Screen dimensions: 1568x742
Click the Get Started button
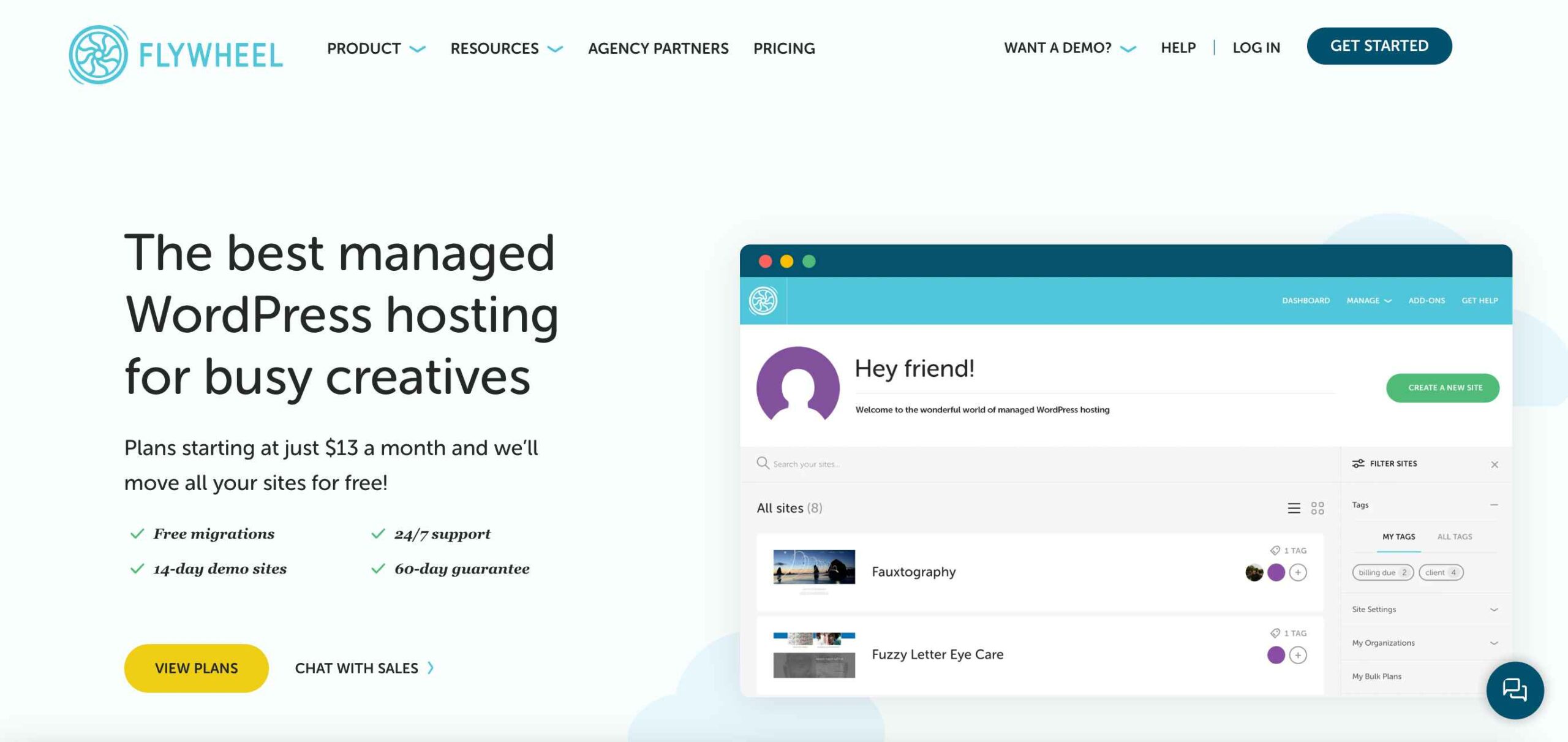[x=1379, y=46]
